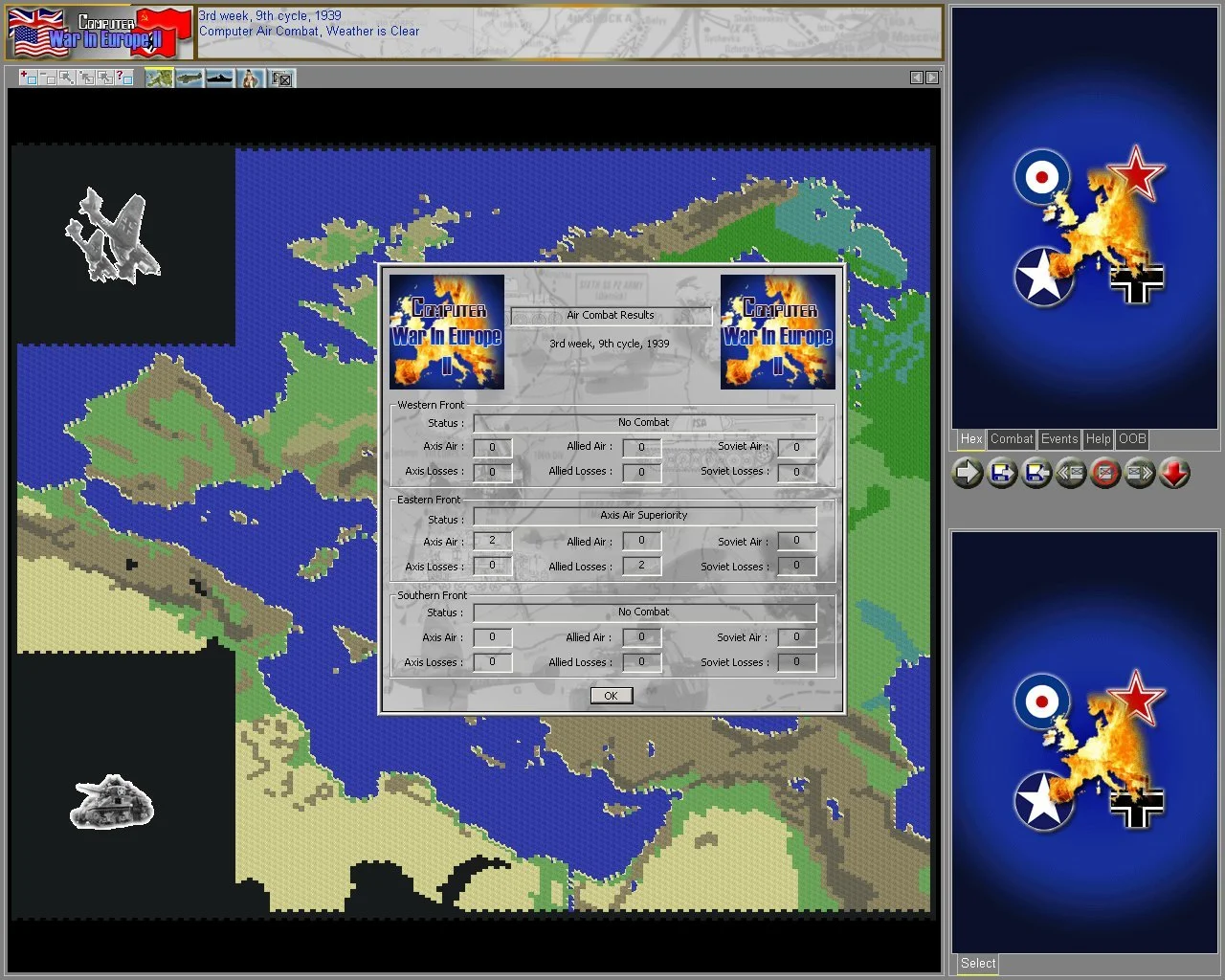Switch to the Combat tab
Screen dimensions: 1225x980
click(x=1011, y=439)
